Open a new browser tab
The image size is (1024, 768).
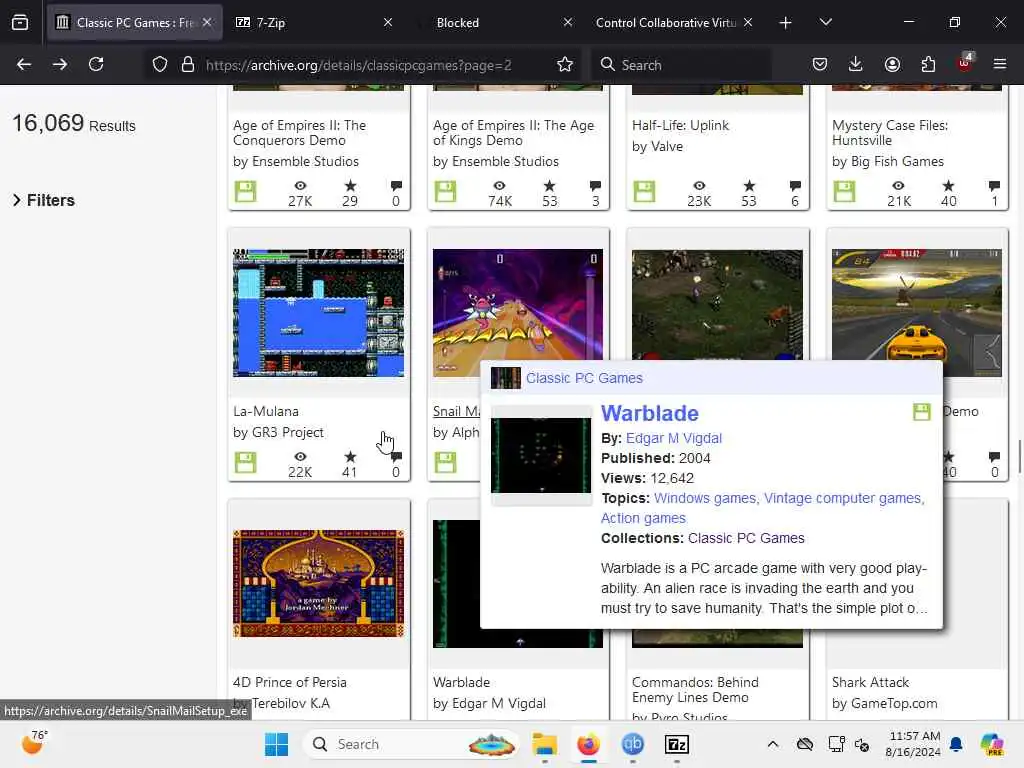[786, 22]
